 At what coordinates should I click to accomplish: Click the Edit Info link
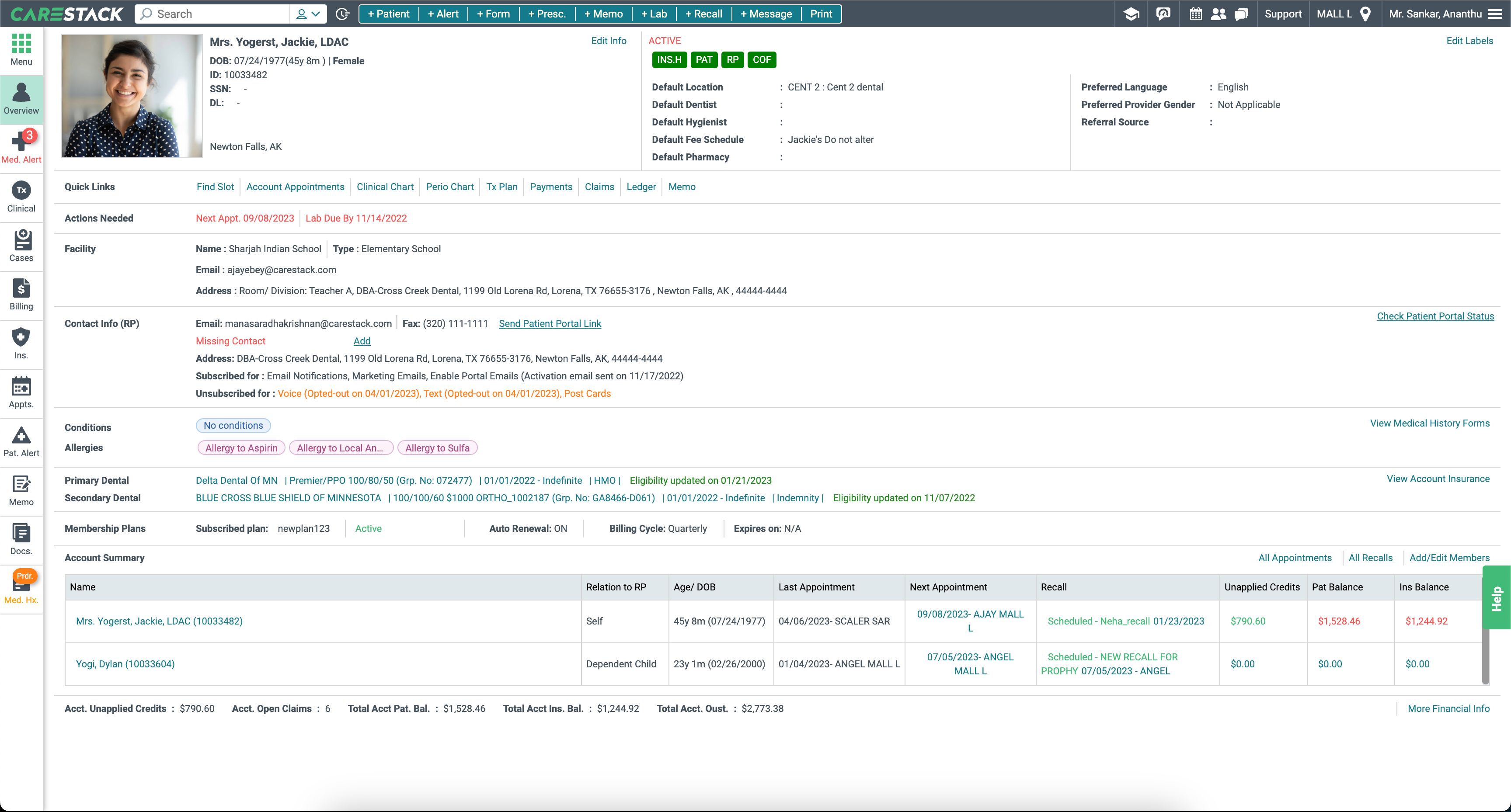coord(608,41)
